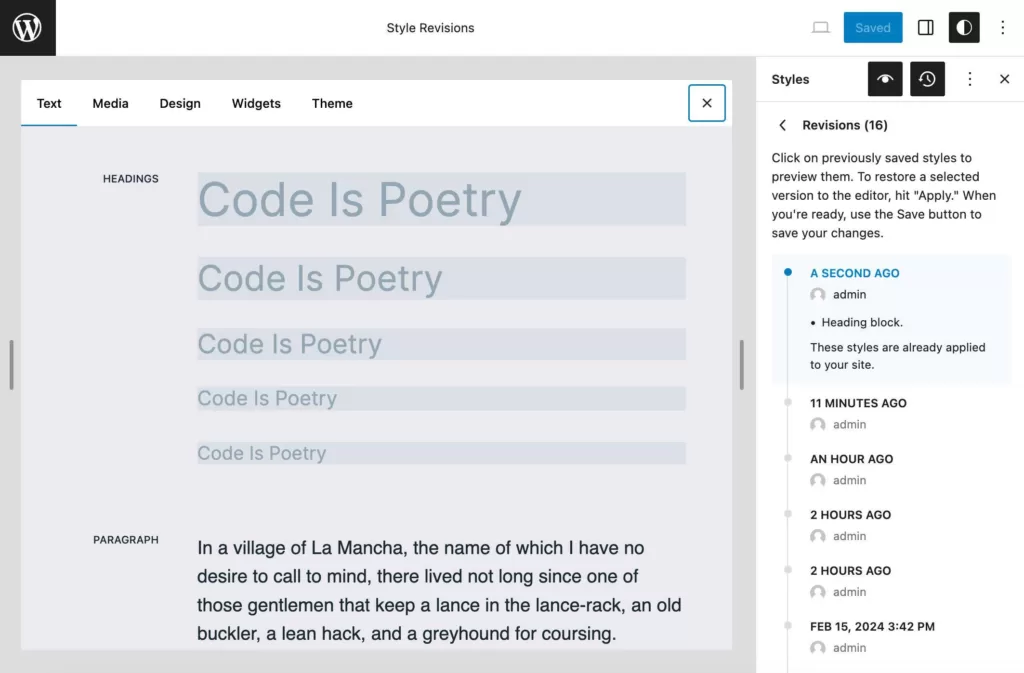Select the 11 Minutes Ago revision
The height and width of the screenshot is (673, 1024).
(858, 403)
